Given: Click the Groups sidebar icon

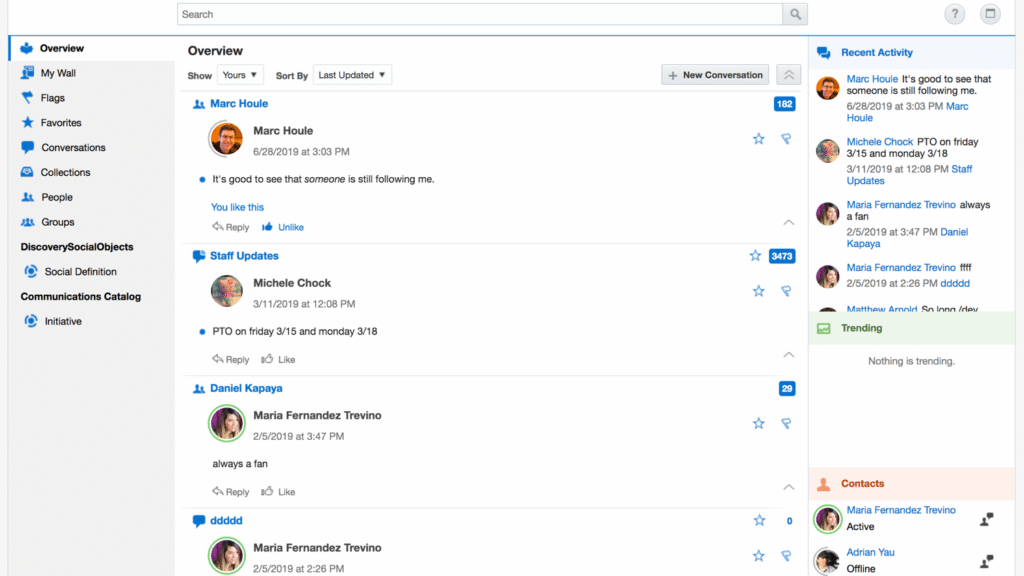Looking at the screenshot, I should click(x=27, y=222).
